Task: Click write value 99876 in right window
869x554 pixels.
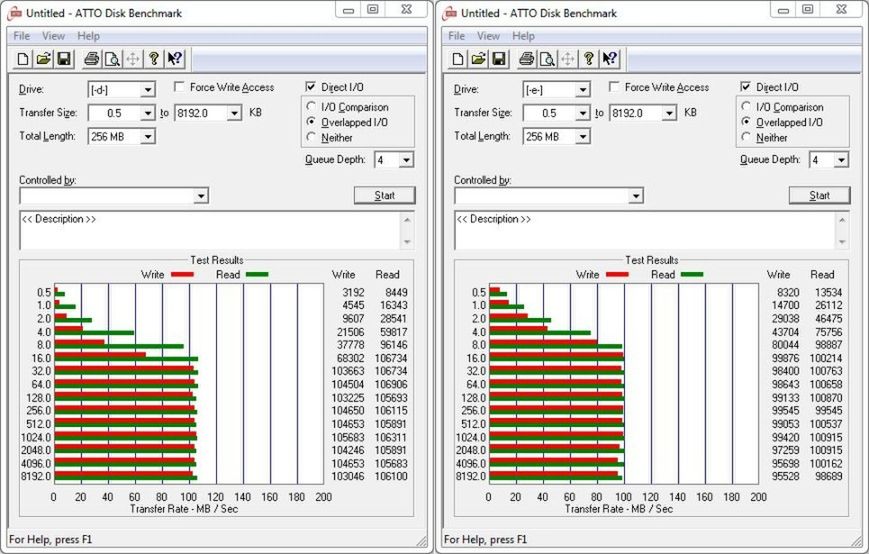Action: coord(785,358)
